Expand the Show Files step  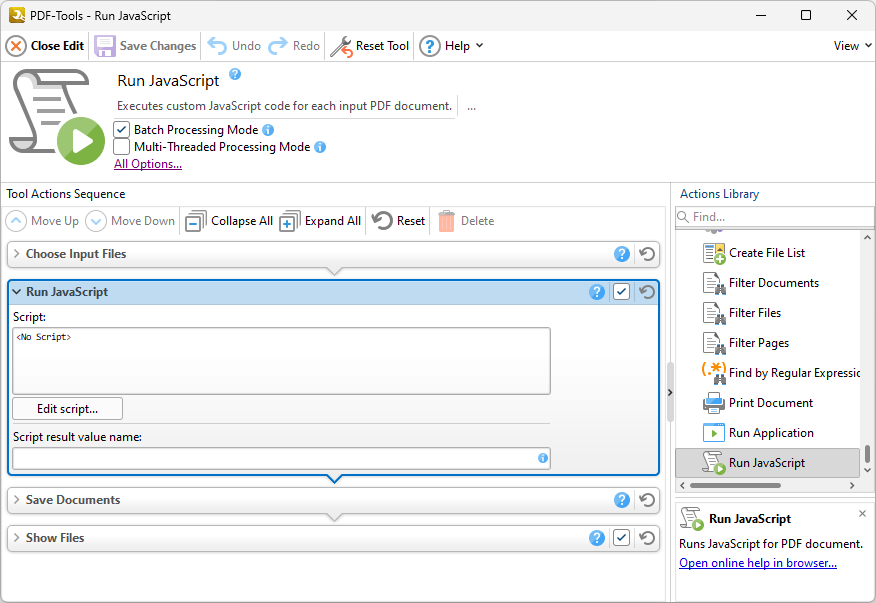[x=17, y=538]
